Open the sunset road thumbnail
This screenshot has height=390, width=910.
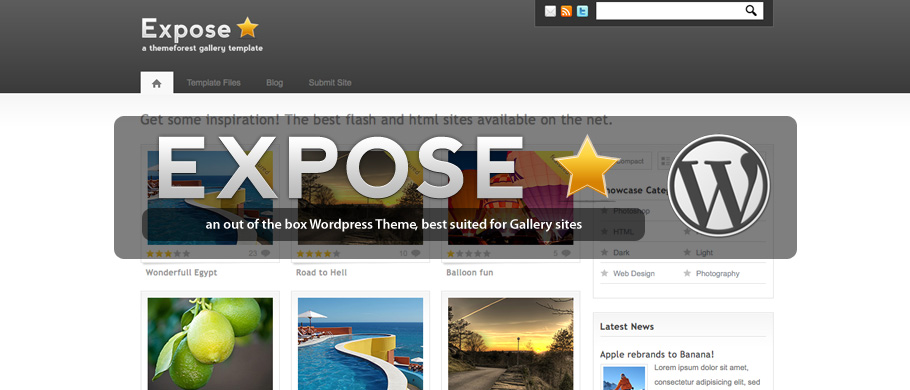(x=511, y=344)
